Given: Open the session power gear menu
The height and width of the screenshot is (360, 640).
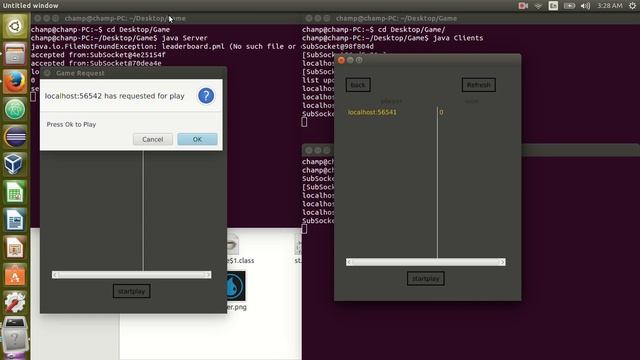Looking at the screenshot, I should point(632,6).
